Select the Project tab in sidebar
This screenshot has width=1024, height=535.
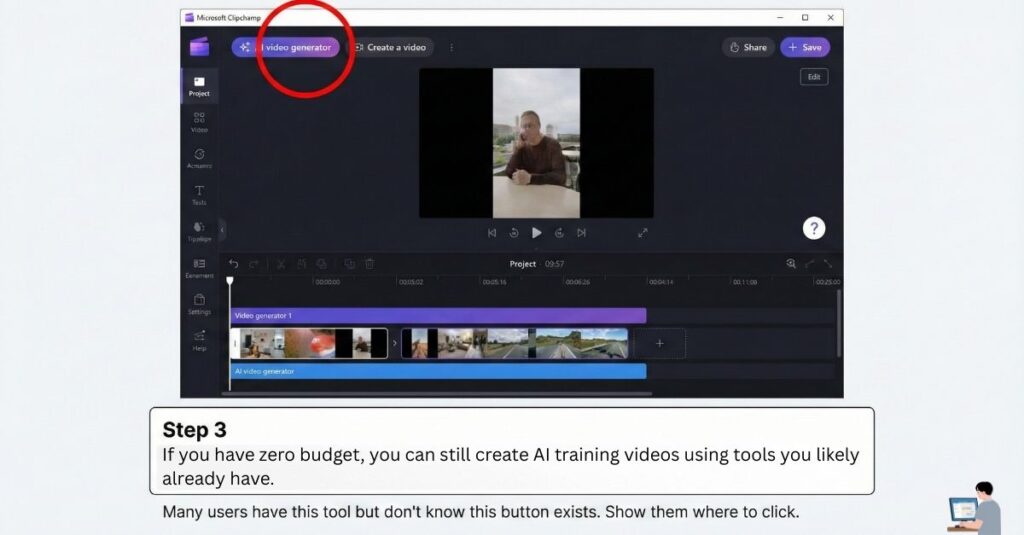point(199,86)
